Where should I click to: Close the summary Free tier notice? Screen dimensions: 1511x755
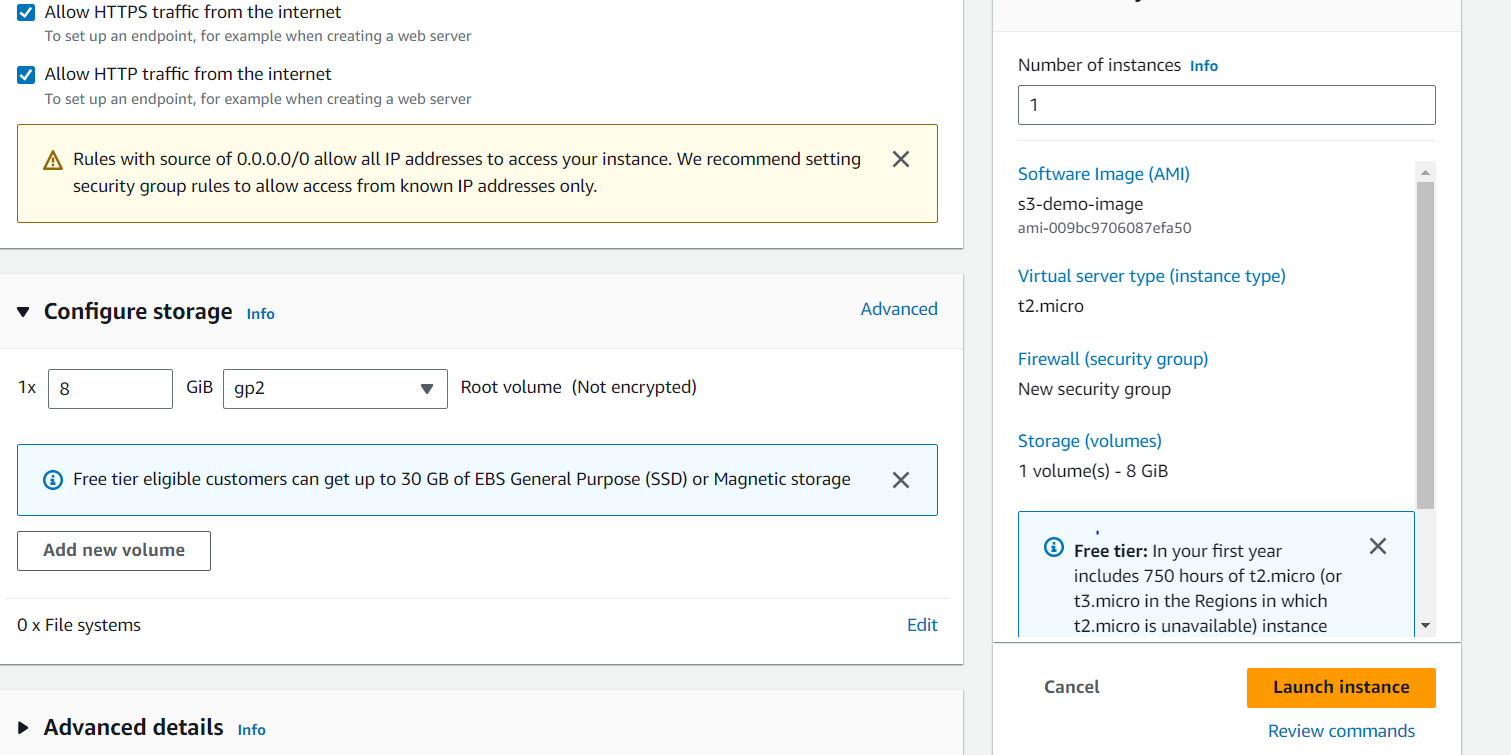[x=1377, y=546]
